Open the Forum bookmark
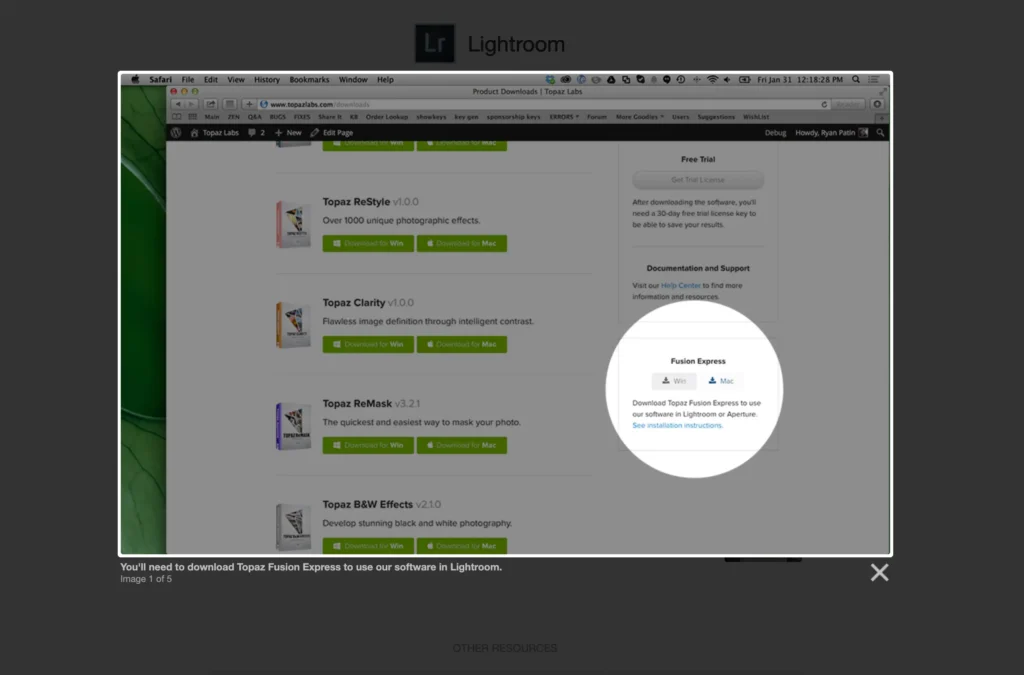The height and width of the screenshot is (675, 1024). pos(597,117)
